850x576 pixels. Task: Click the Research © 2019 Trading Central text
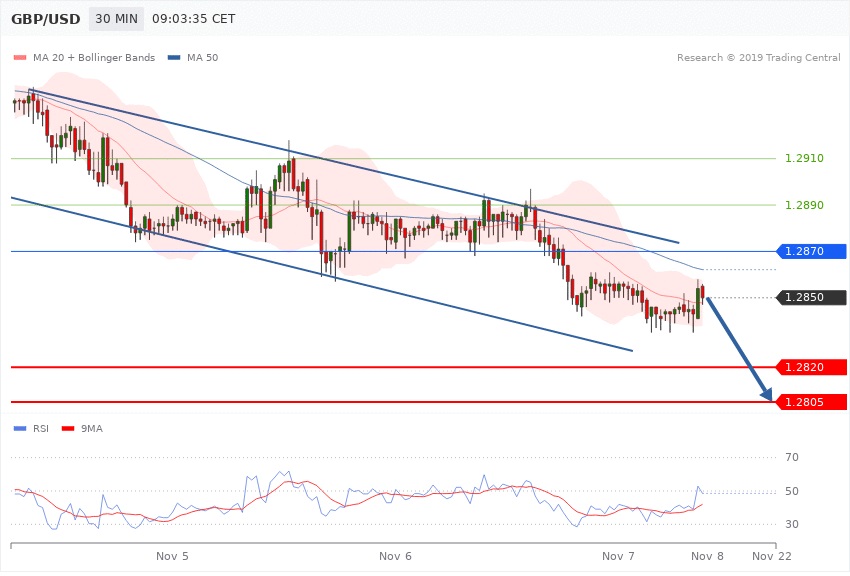758,58
